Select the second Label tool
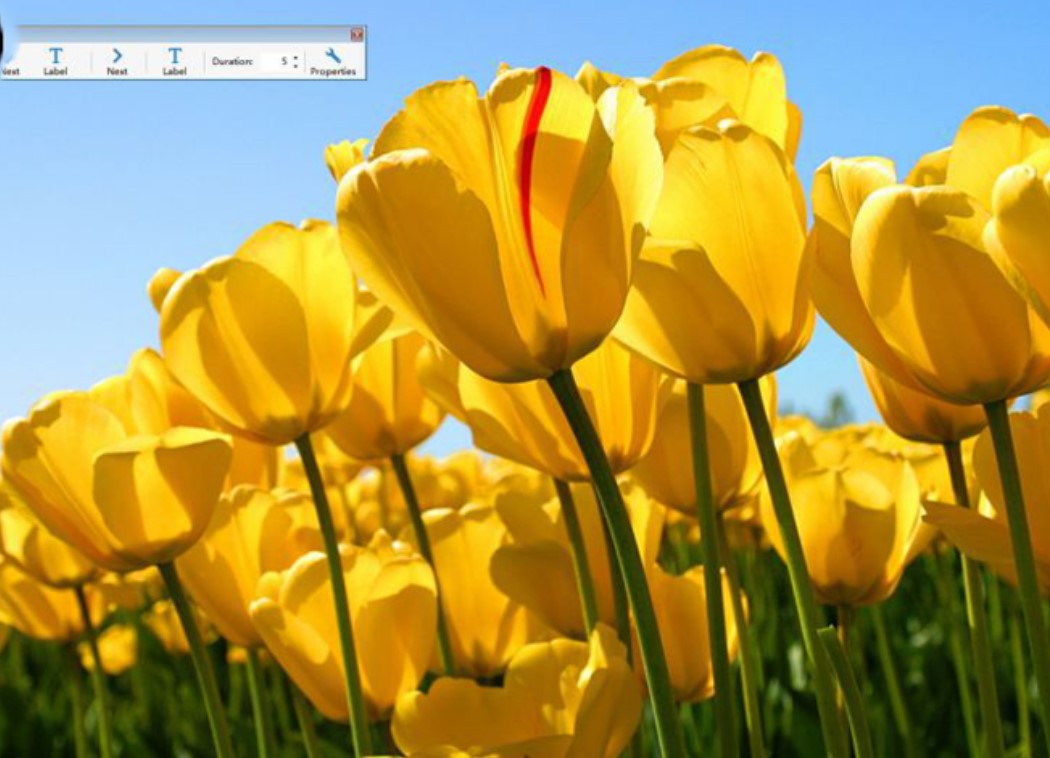 pos(175,58)
